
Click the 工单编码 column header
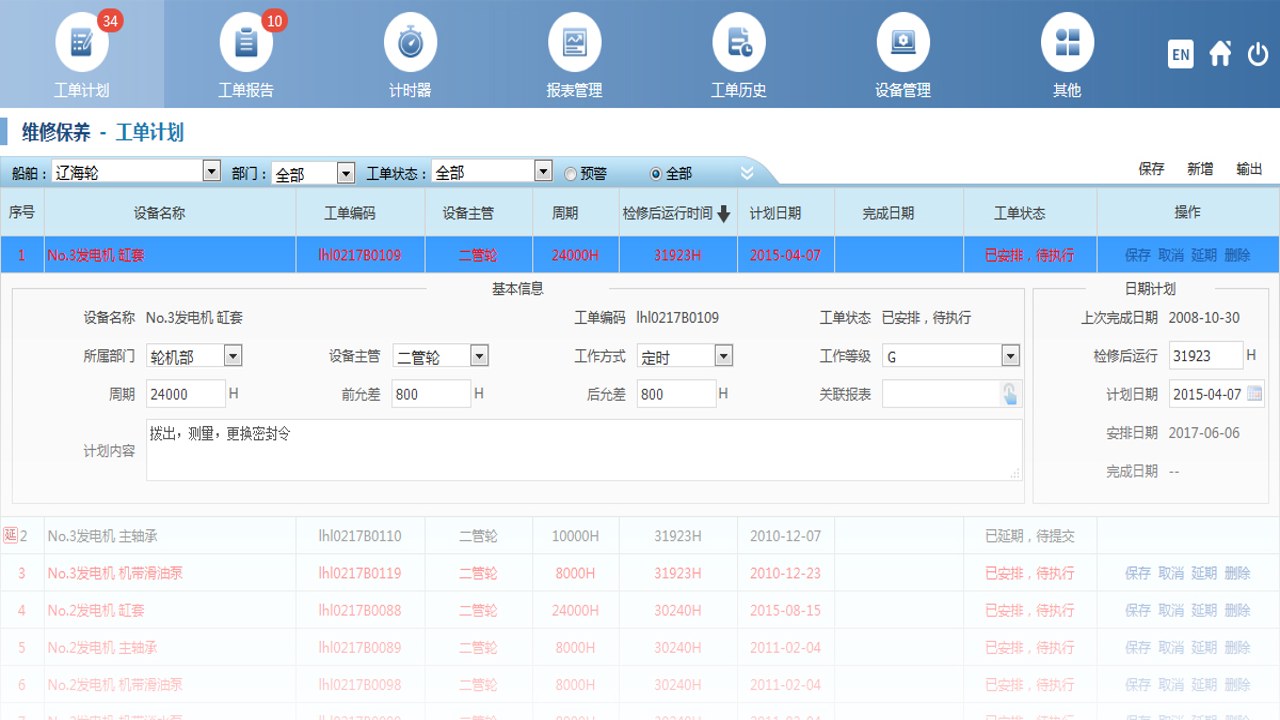point(350,213)
